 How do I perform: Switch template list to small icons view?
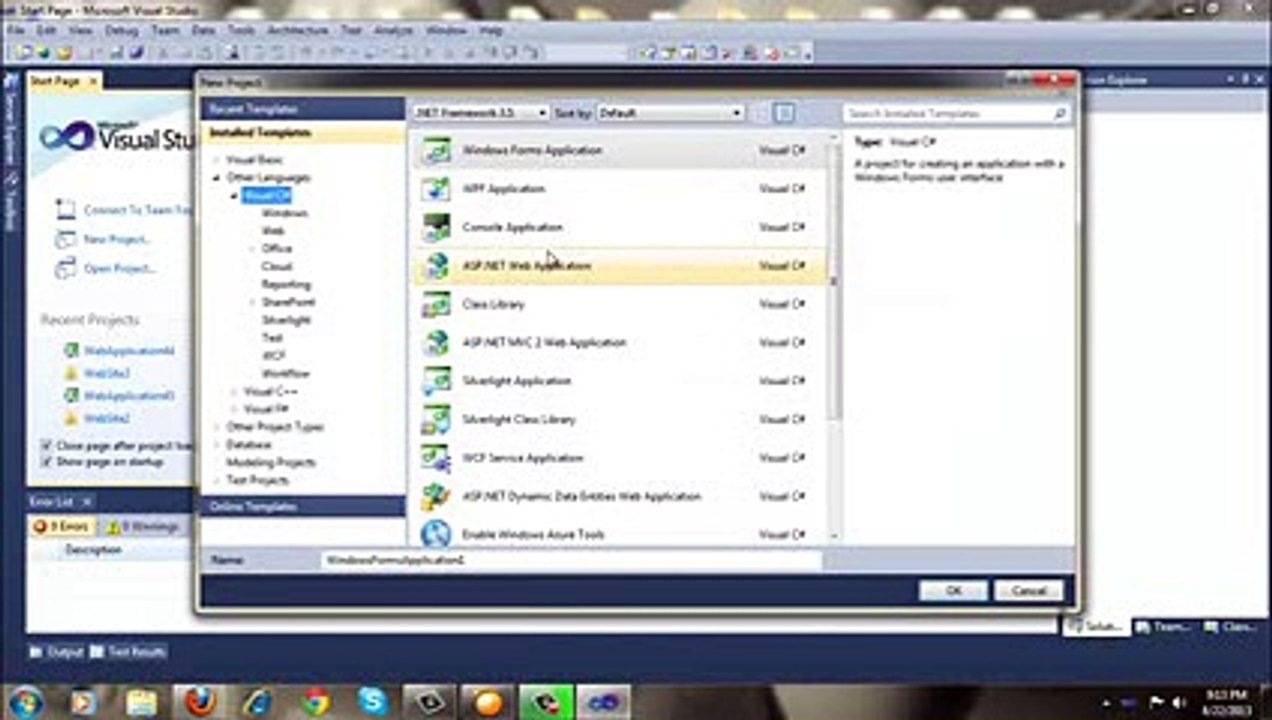(763, 113)
